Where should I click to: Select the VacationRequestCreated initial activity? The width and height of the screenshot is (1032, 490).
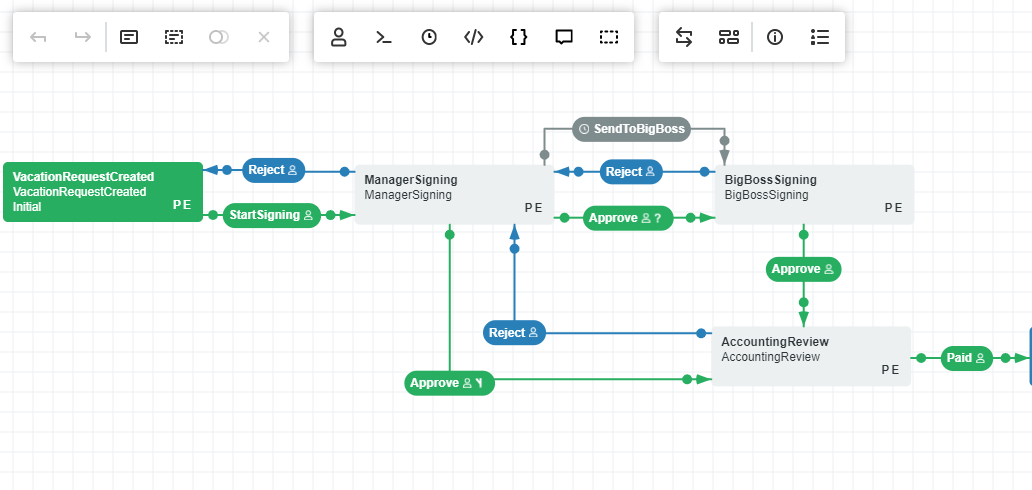click(103, 192)
